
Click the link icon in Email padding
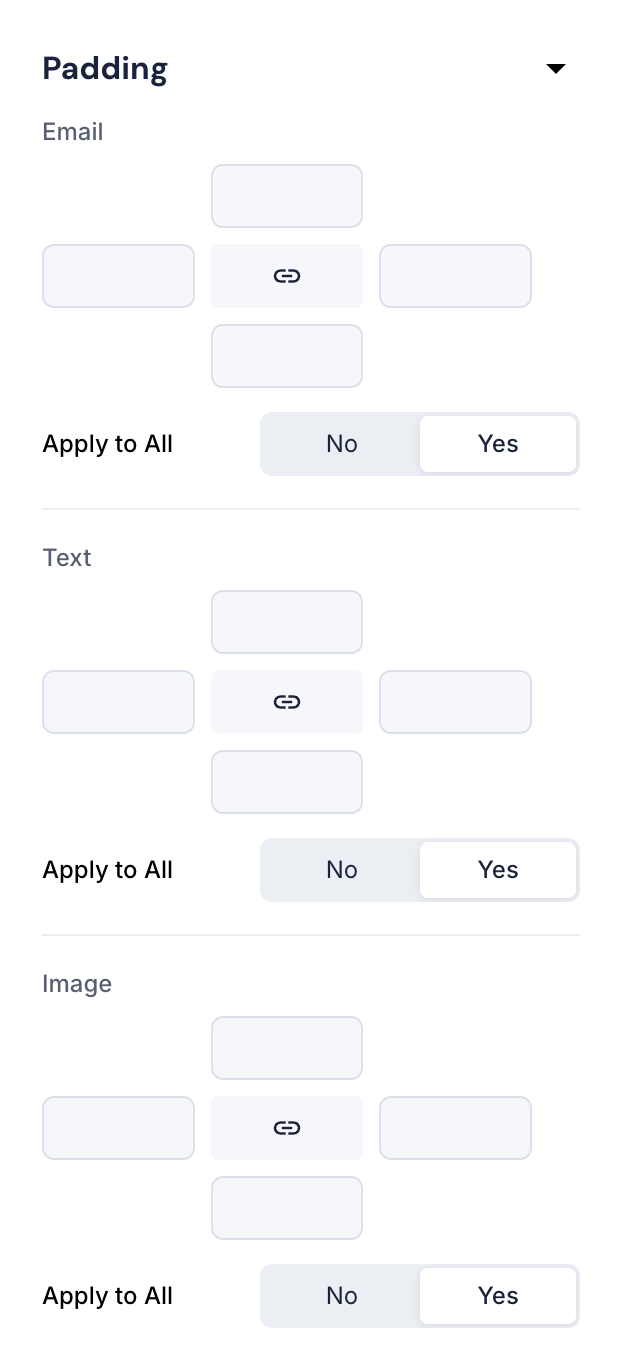(x=287, y=276)
